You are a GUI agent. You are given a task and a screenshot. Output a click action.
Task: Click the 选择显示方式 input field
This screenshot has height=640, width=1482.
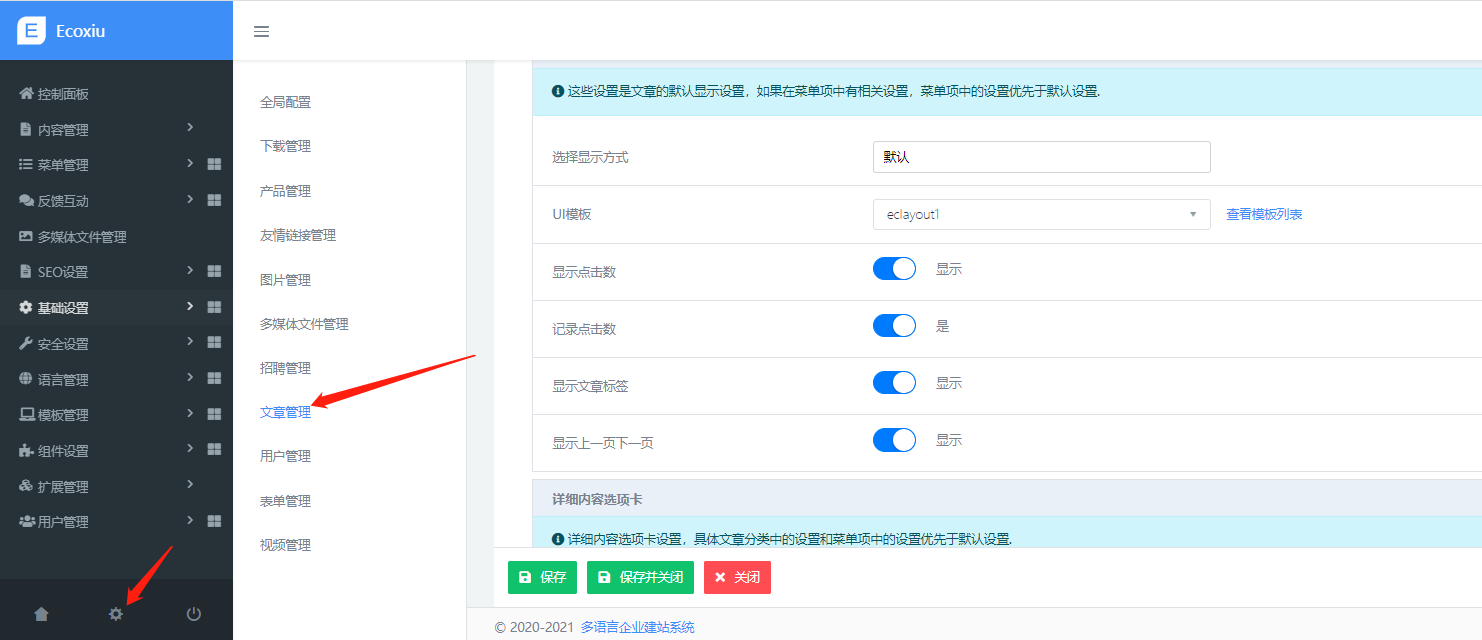coord(1041,157)
